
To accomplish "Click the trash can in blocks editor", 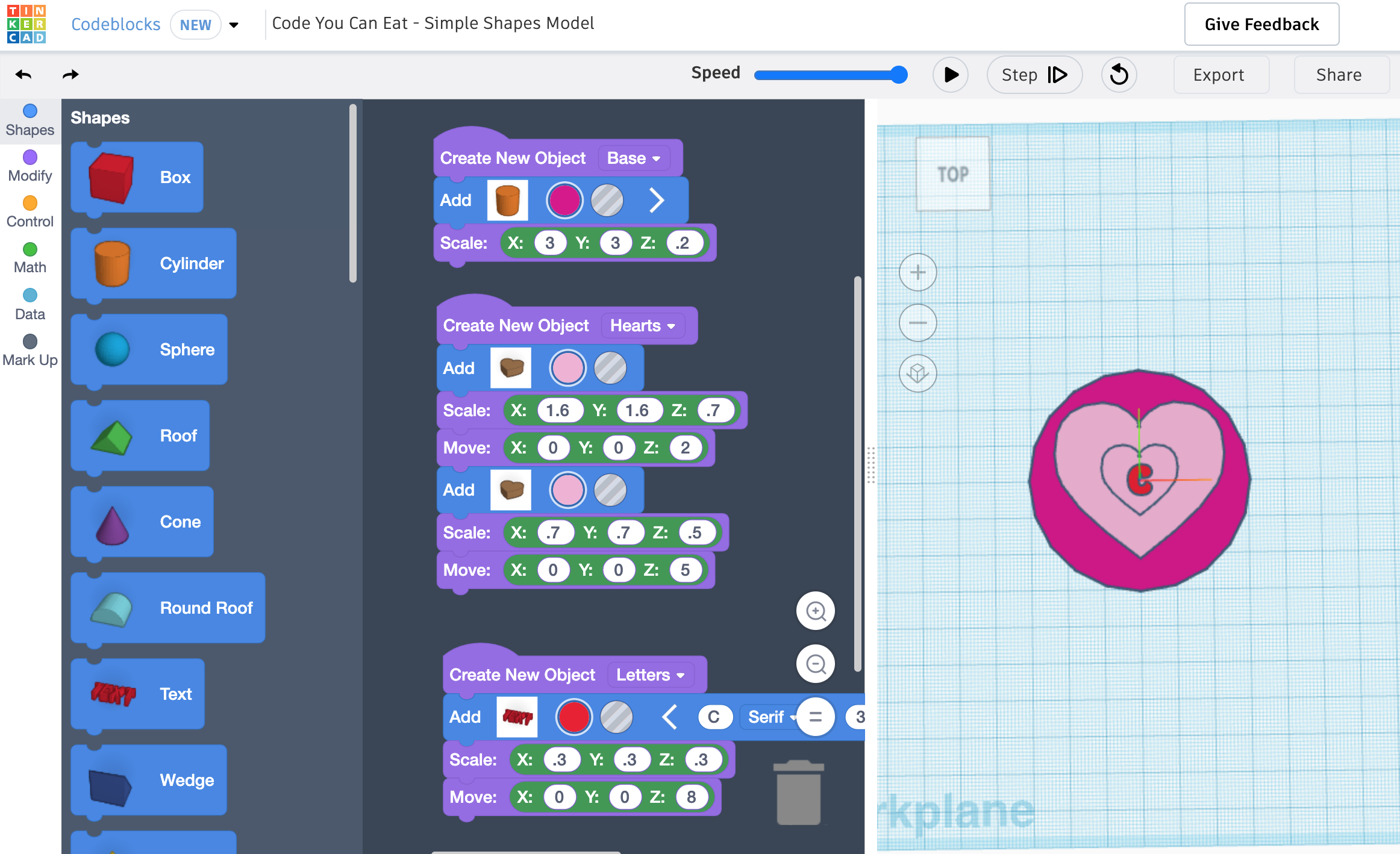I will [x=798, y=793].
